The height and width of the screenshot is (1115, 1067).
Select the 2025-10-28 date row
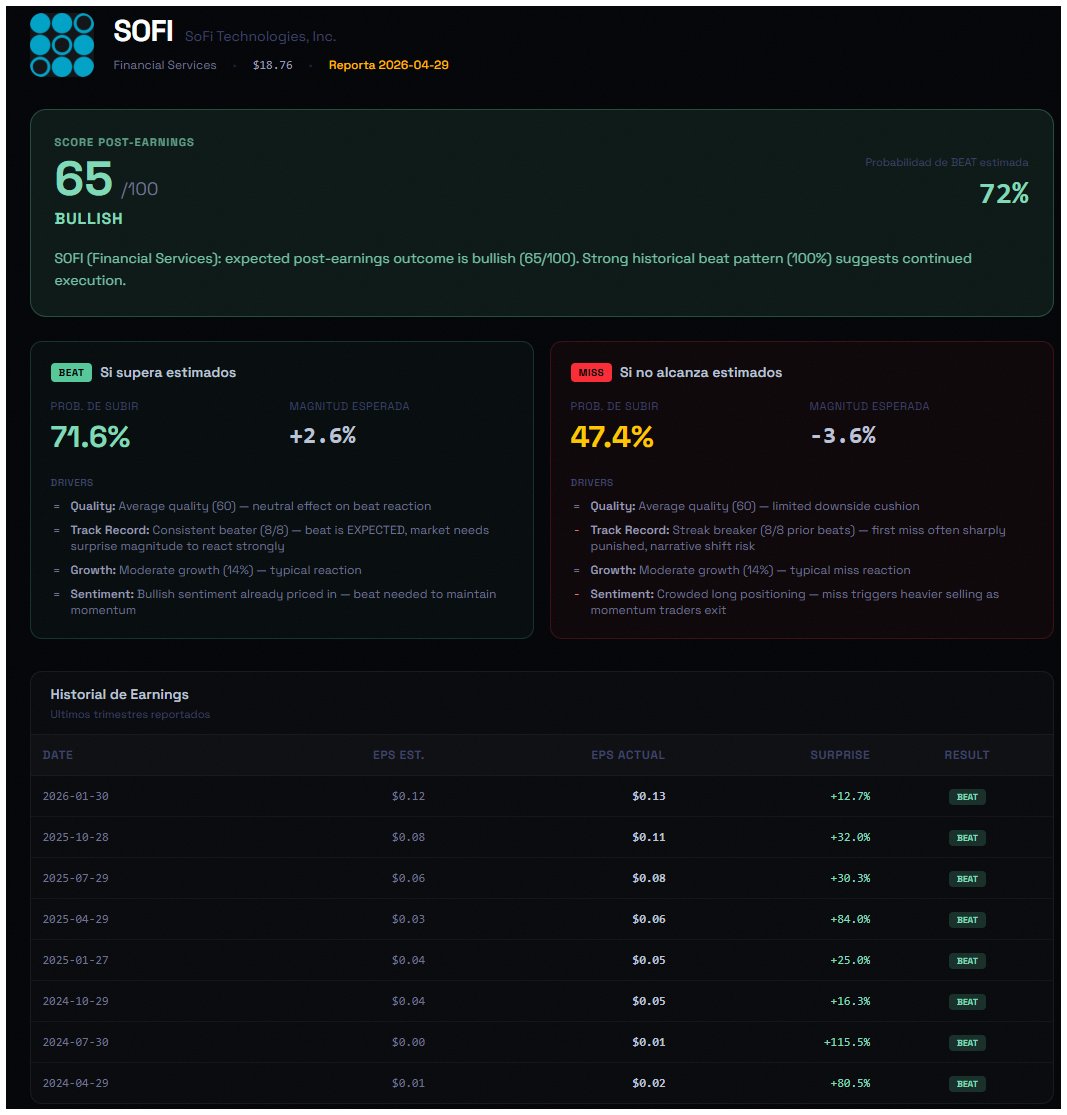tap(541, 838)
